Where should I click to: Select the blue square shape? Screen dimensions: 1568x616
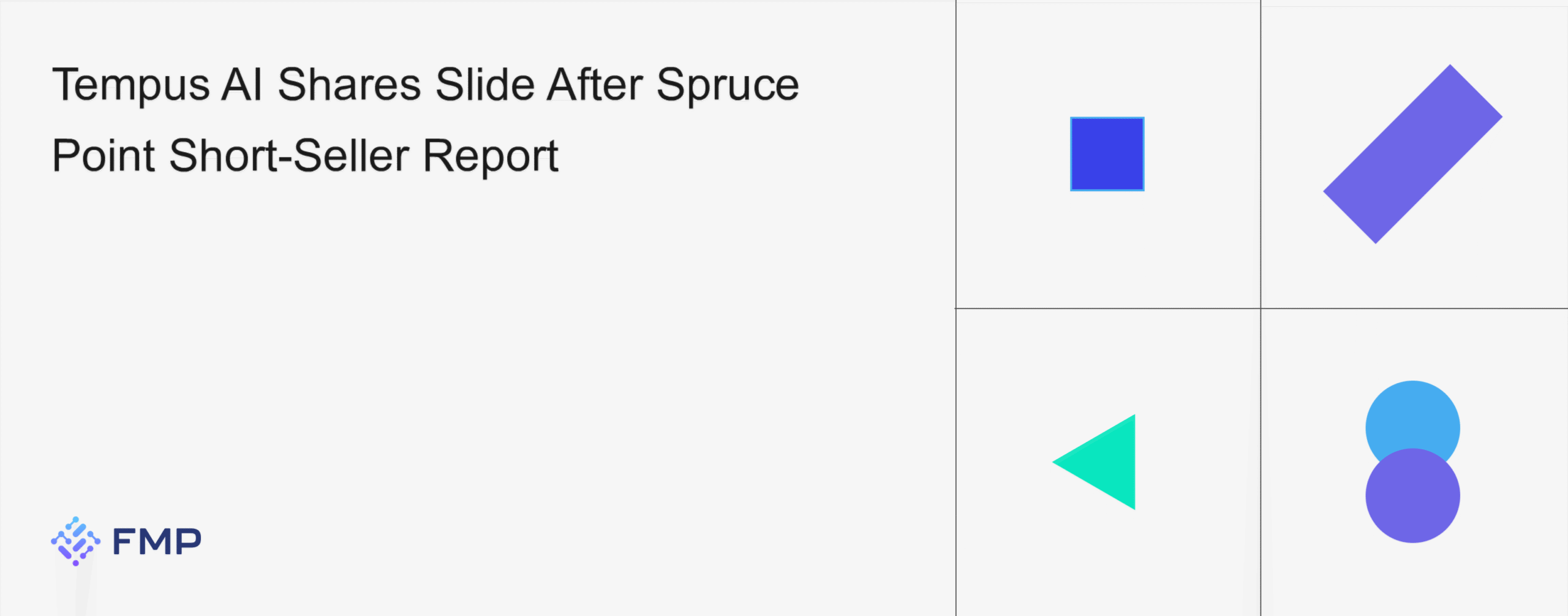click(x=1107, y=154)
